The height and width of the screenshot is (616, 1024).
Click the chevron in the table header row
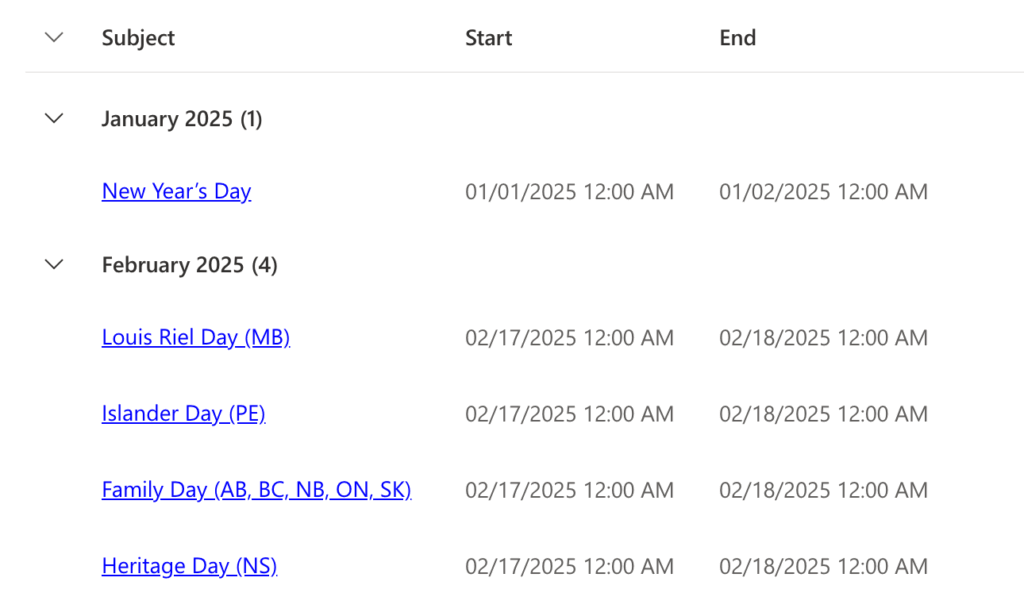point(53,37)
